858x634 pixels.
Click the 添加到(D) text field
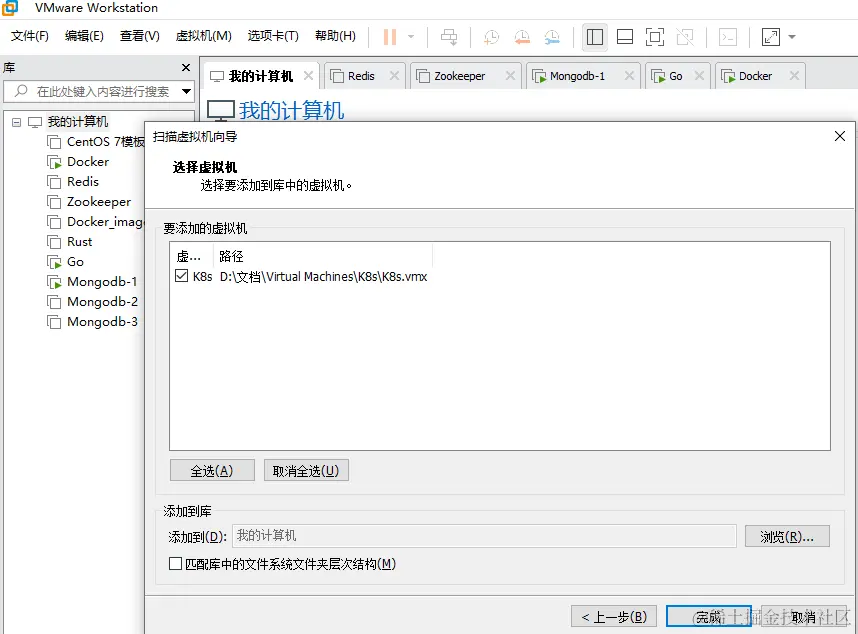coord(484,536)
